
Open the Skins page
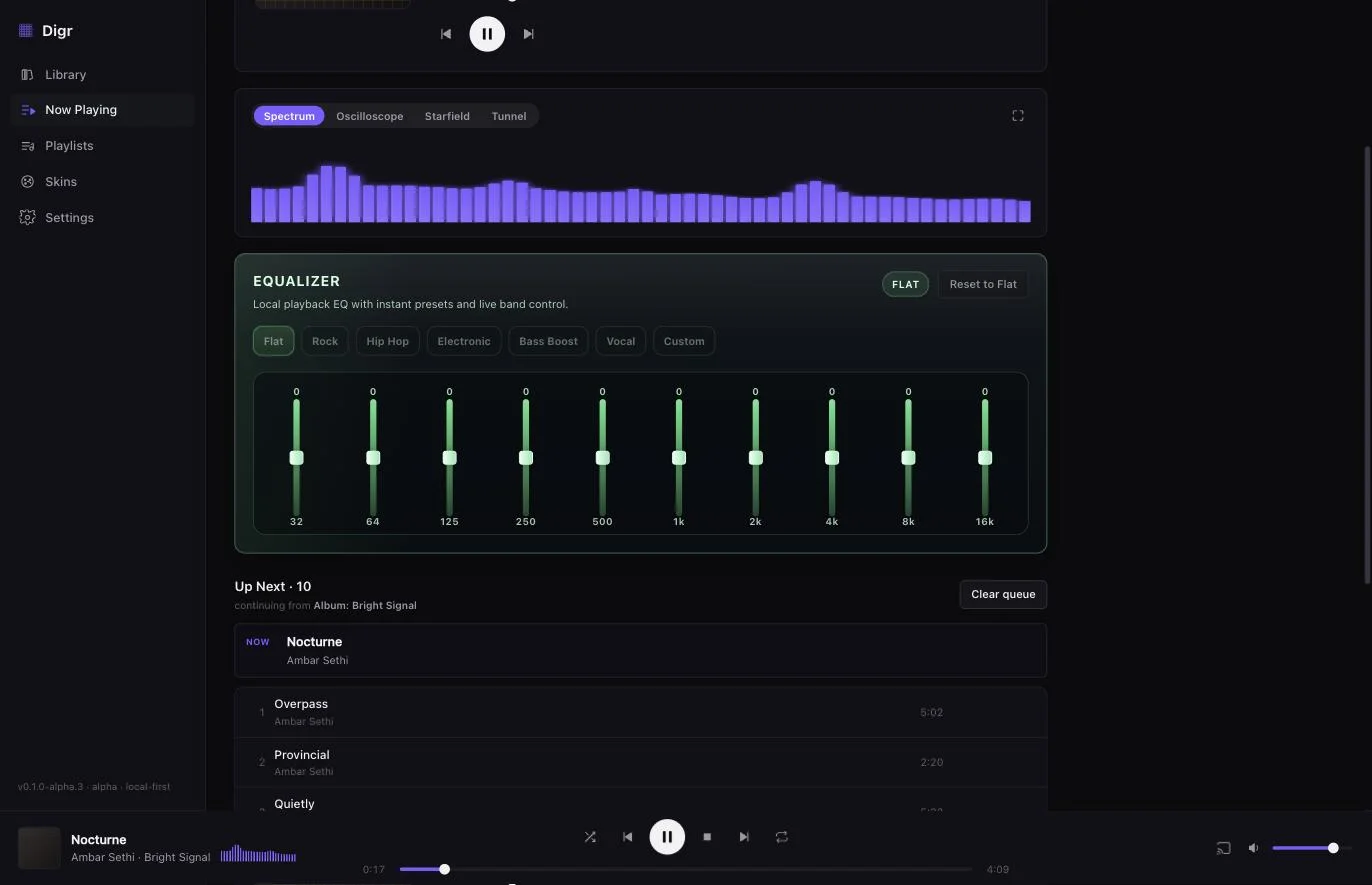(x=102, y=182)
